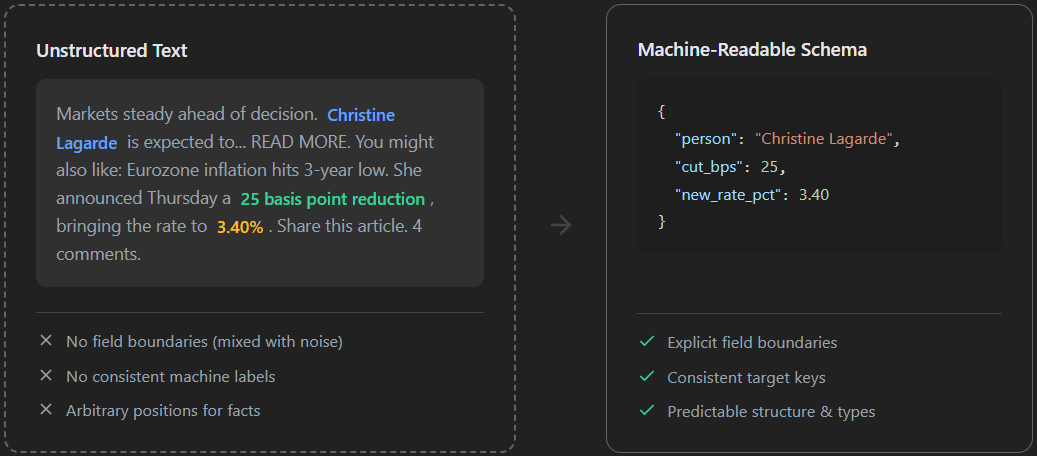Click the "Unstructured Text" heading
Viewport: 1037px width, 456px height.
click(112, 51)
